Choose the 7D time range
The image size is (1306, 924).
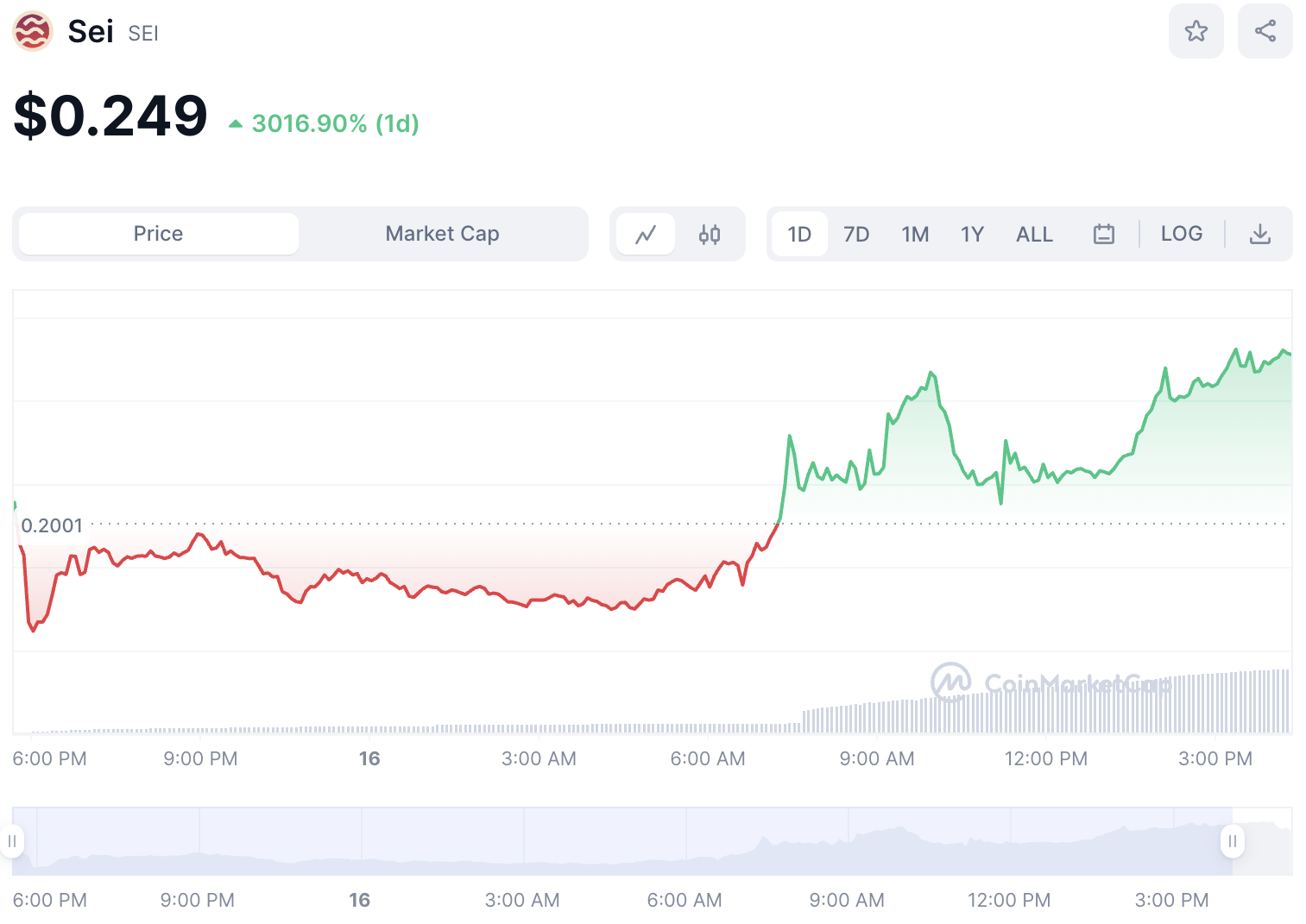pos(856,234)
